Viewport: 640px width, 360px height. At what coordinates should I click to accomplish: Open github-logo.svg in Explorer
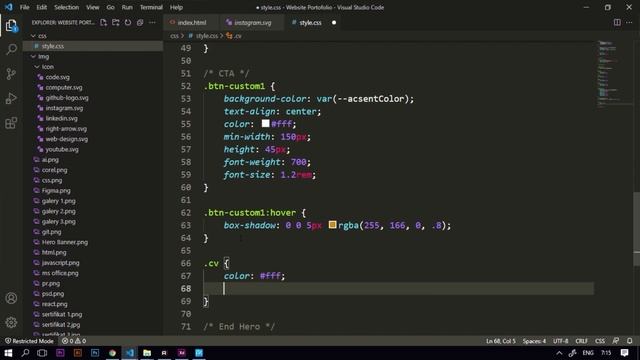(x=67, y=98)
